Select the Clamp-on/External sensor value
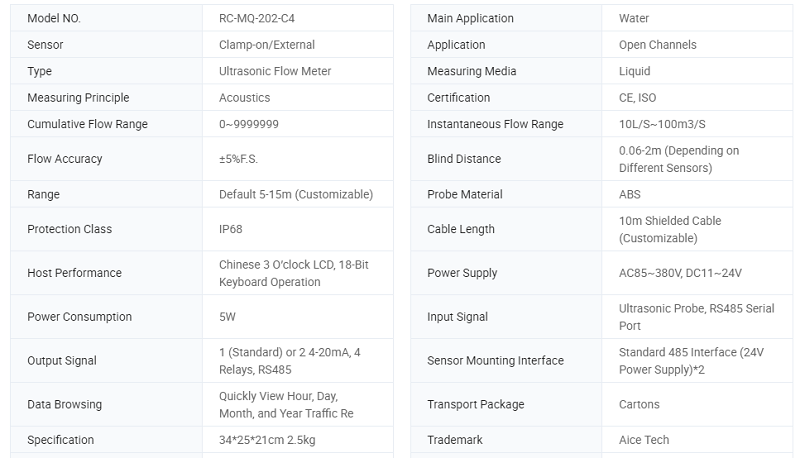Screen dimensions: 800x458 [267, 45]
